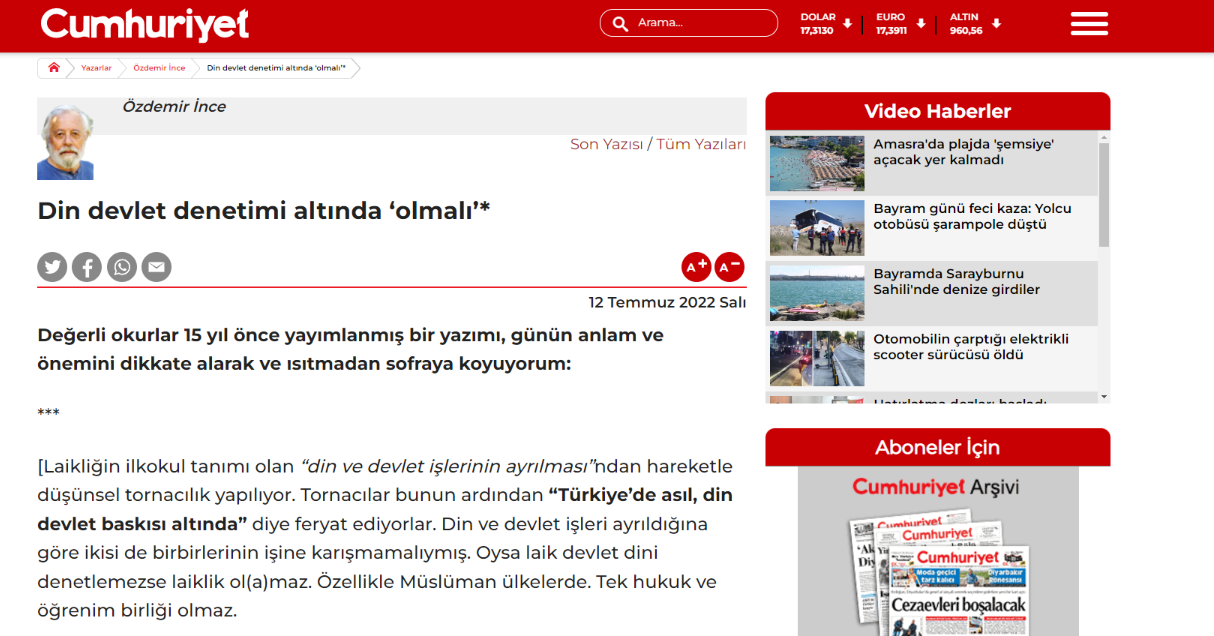Image resolution: width=1214 pixels, height=636 pixels.
Task: Increase font size with A+ button
Action: tap(696, 267)
